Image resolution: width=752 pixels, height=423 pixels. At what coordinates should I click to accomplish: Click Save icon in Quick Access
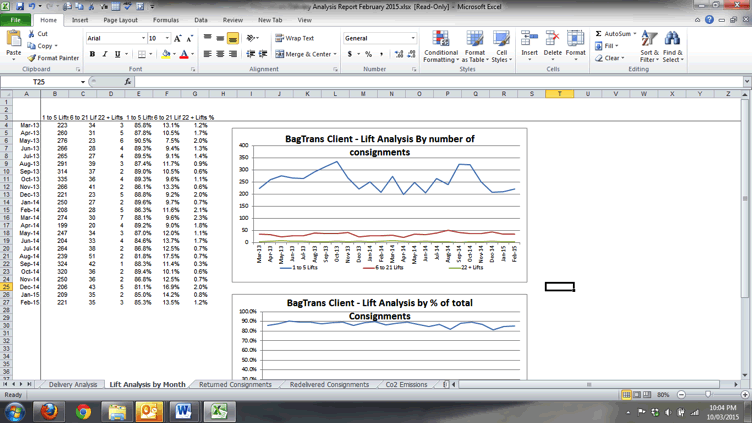click(x=20, y=7)
